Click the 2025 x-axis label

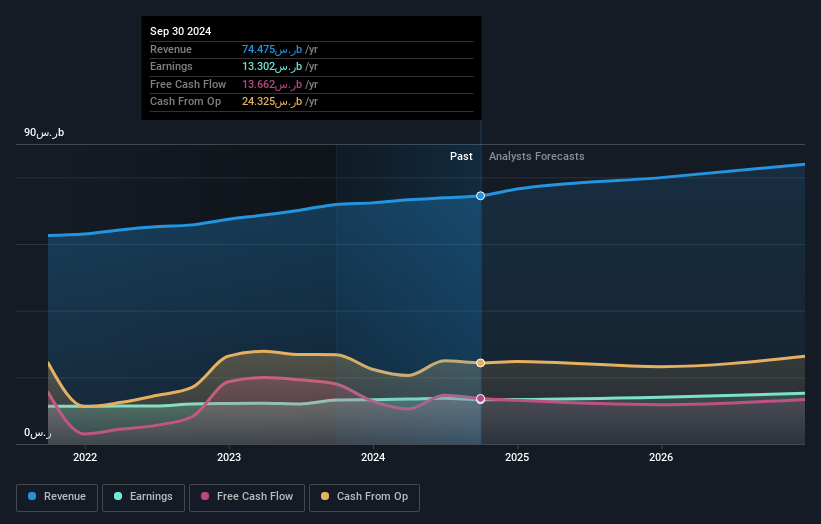[517, 458]
